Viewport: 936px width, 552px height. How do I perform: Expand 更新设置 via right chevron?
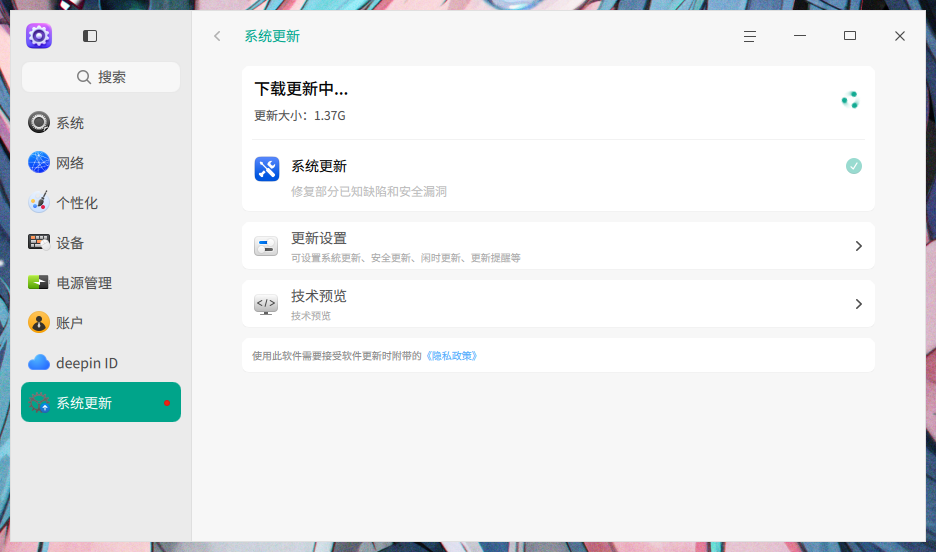click(x=858, y=246)
